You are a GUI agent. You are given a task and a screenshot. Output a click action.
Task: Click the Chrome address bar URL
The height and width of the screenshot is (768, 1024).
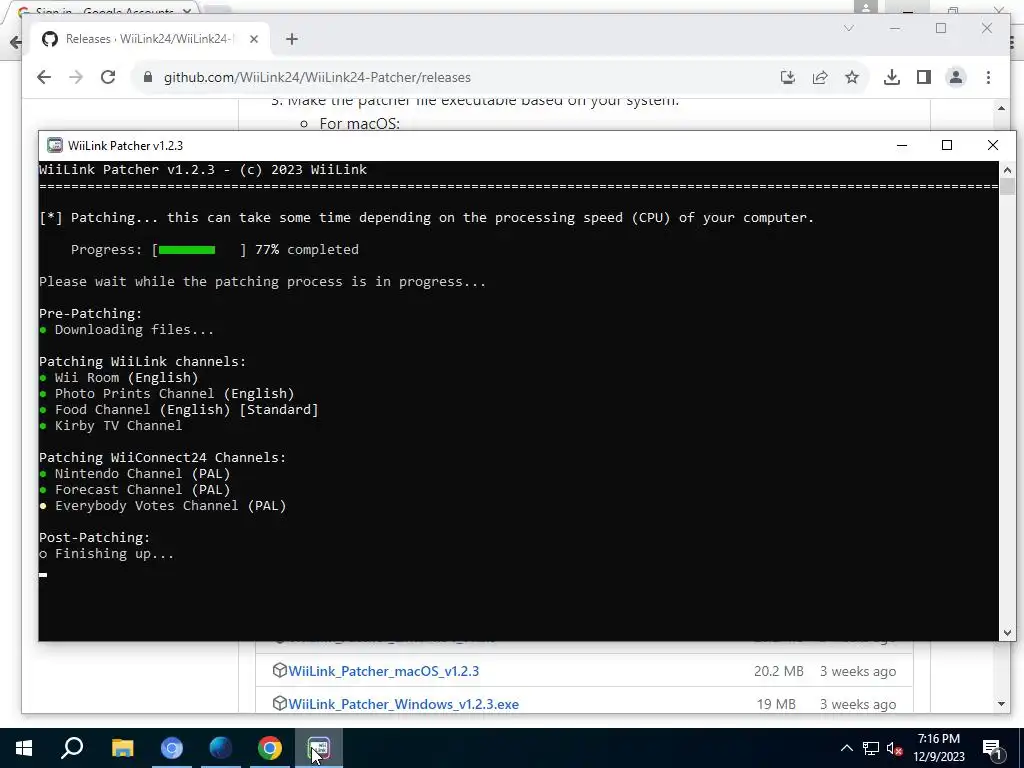pos(317,77)
